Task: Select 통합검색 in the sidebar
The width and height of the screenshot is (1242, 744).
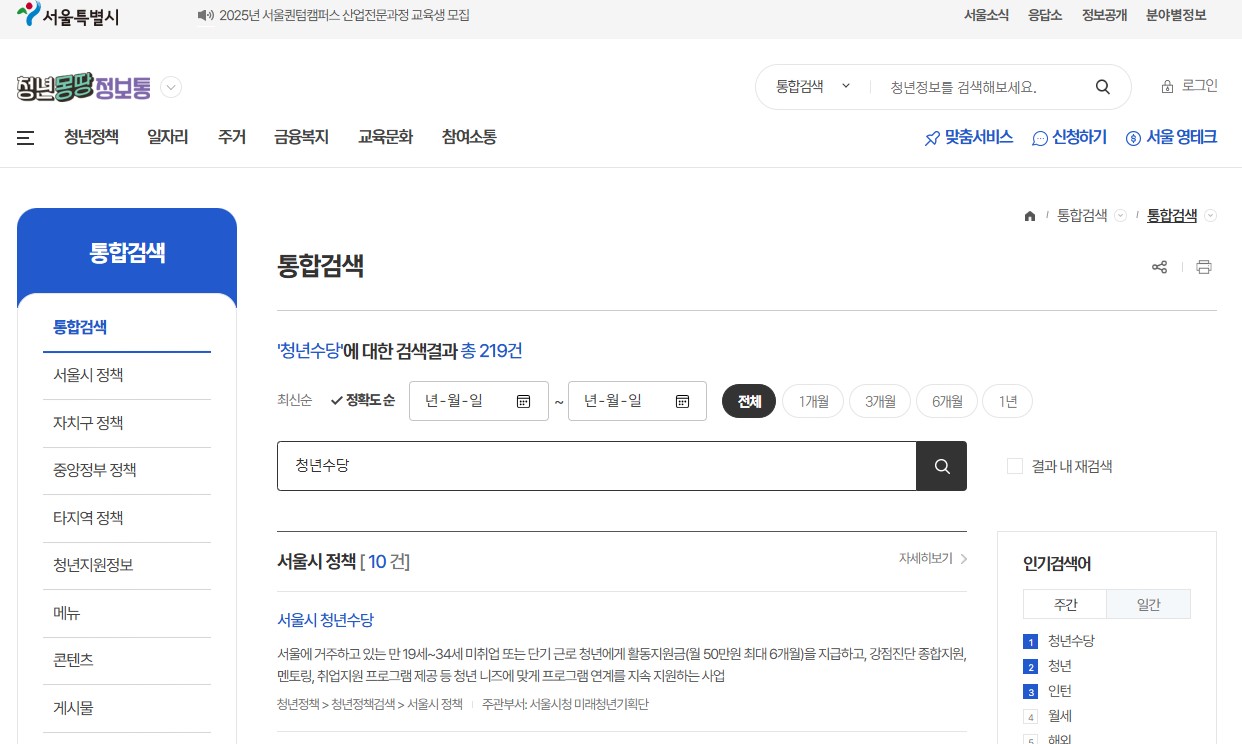Action: [x=127, y=327]
